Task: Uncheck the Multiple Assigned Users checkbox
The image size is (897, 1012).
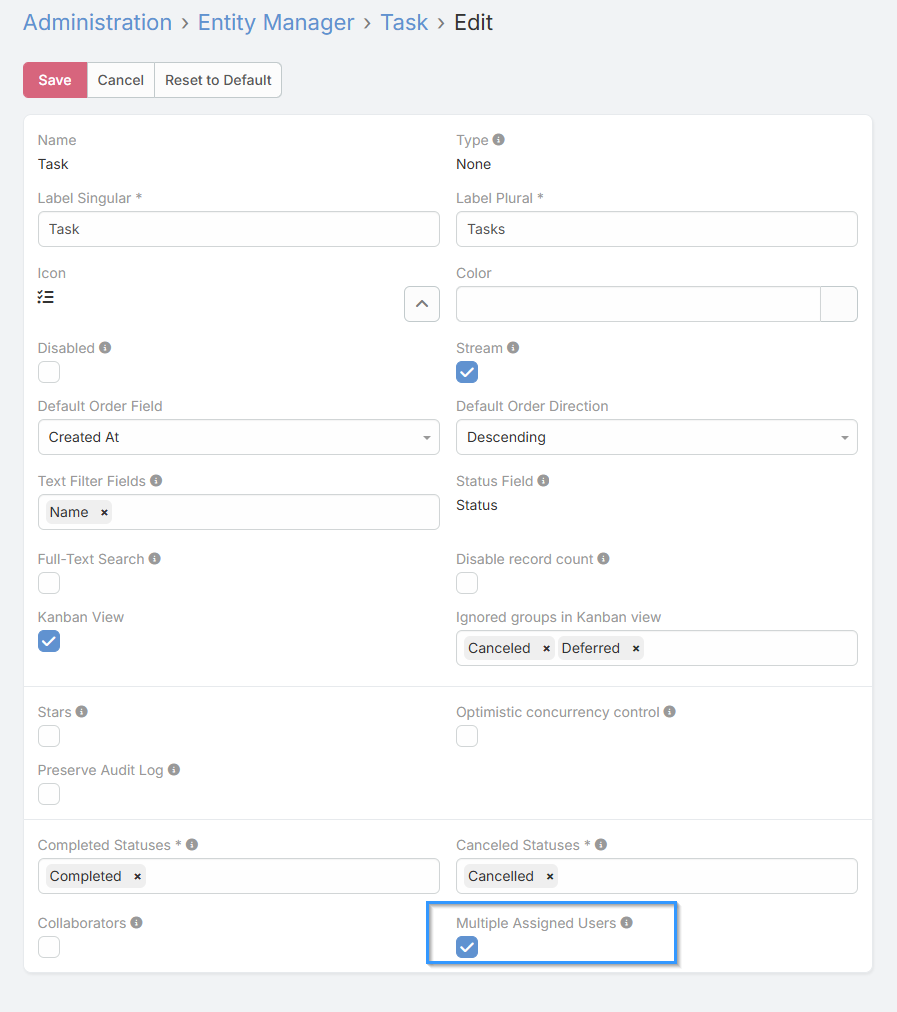Action: coord(467,947)
